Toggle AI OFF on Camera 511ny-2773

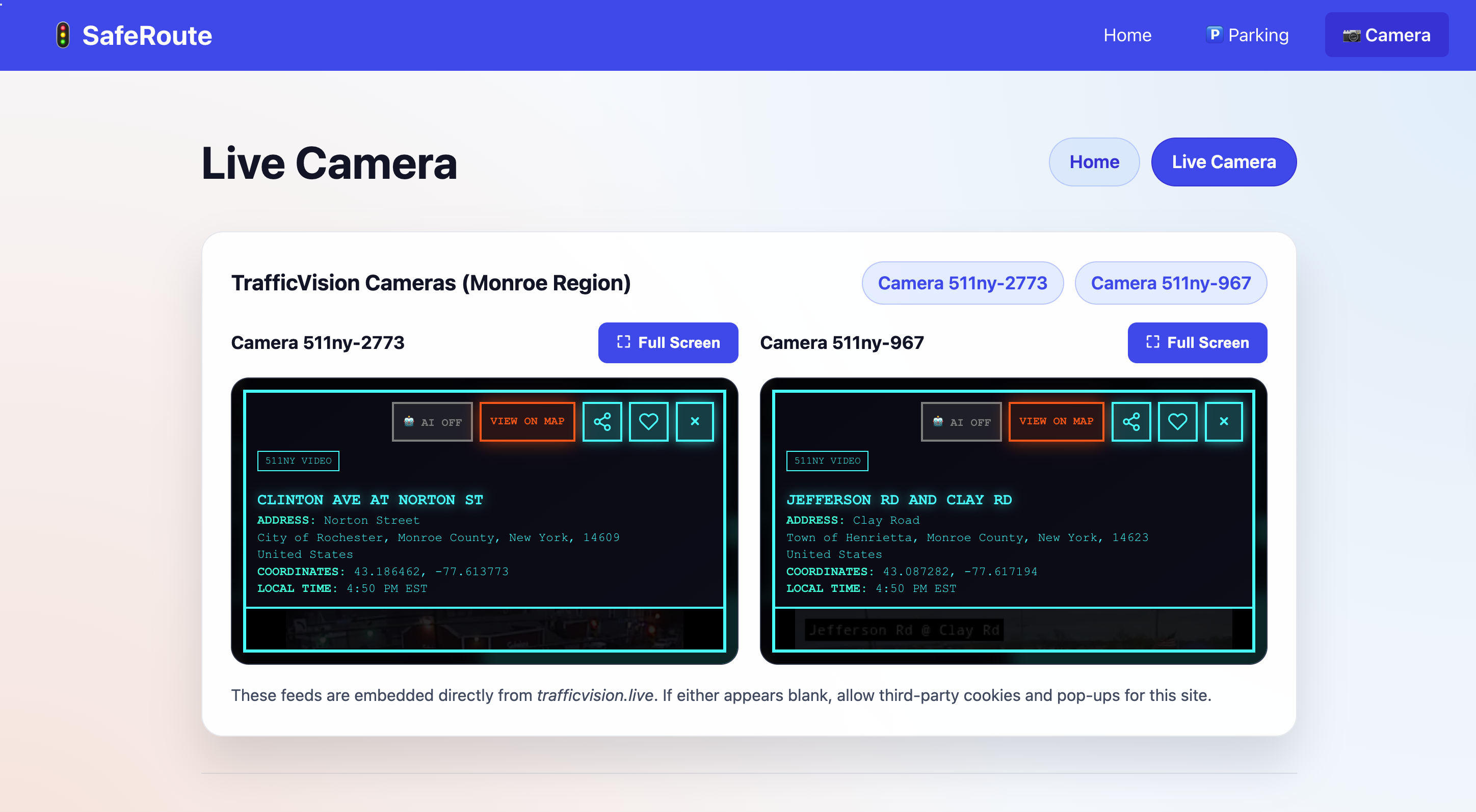(x=432, y=422)
